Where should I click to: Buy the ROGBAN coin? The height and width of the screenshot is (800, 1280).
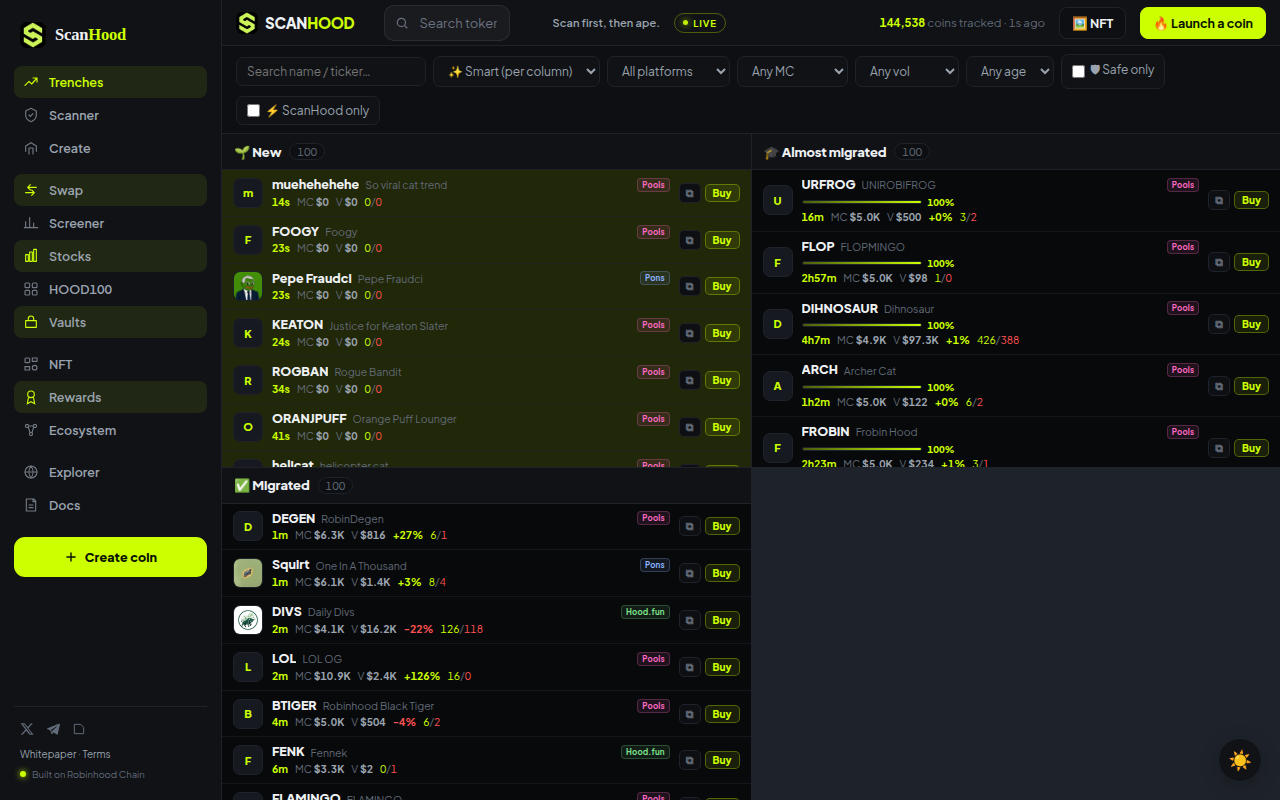tap(722, 380)
